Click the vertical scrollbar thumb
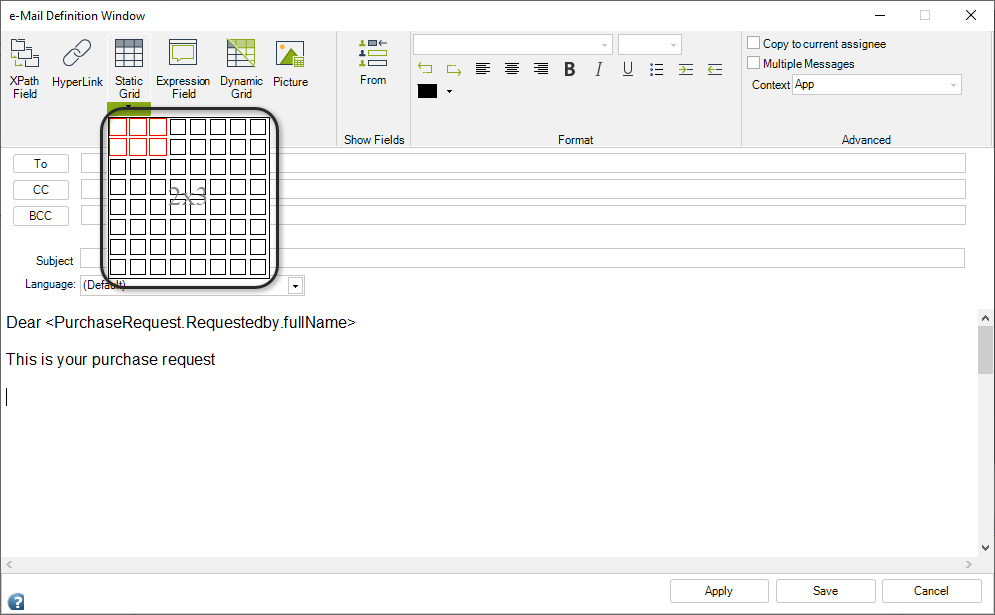Image resolution: width=995 pixels, height=615 pixels. tap(985, 350)
